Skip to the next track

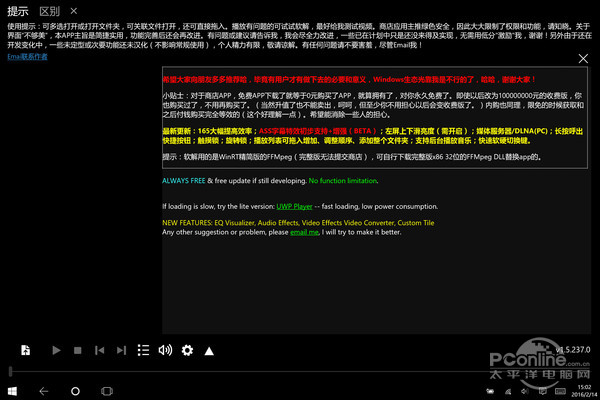tap(121, 350)
